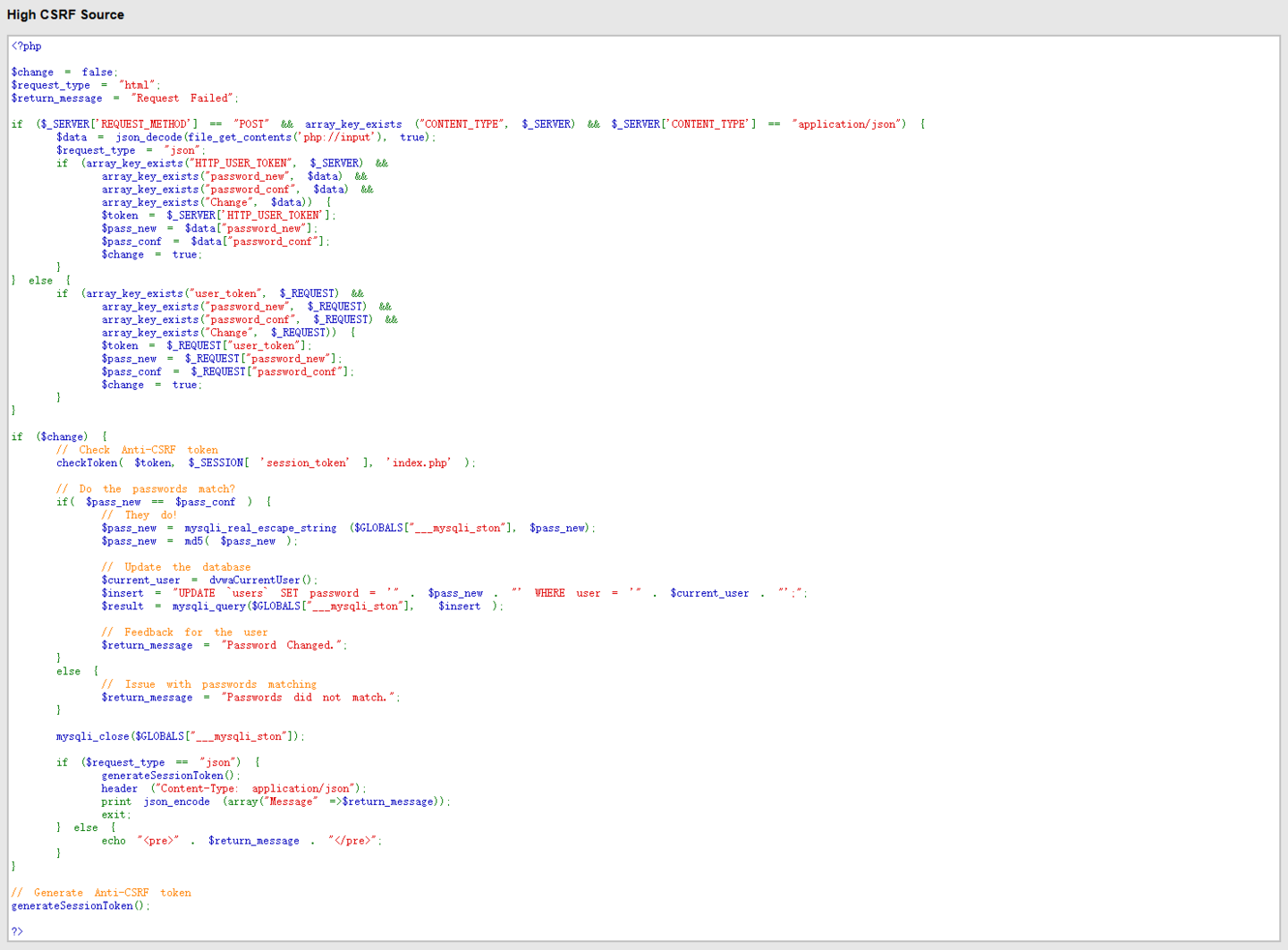Image resolution: width=1288 pixels, height=950 pixels.
Task: Select the "Passwords did not match." string
Action: point(309,697)
